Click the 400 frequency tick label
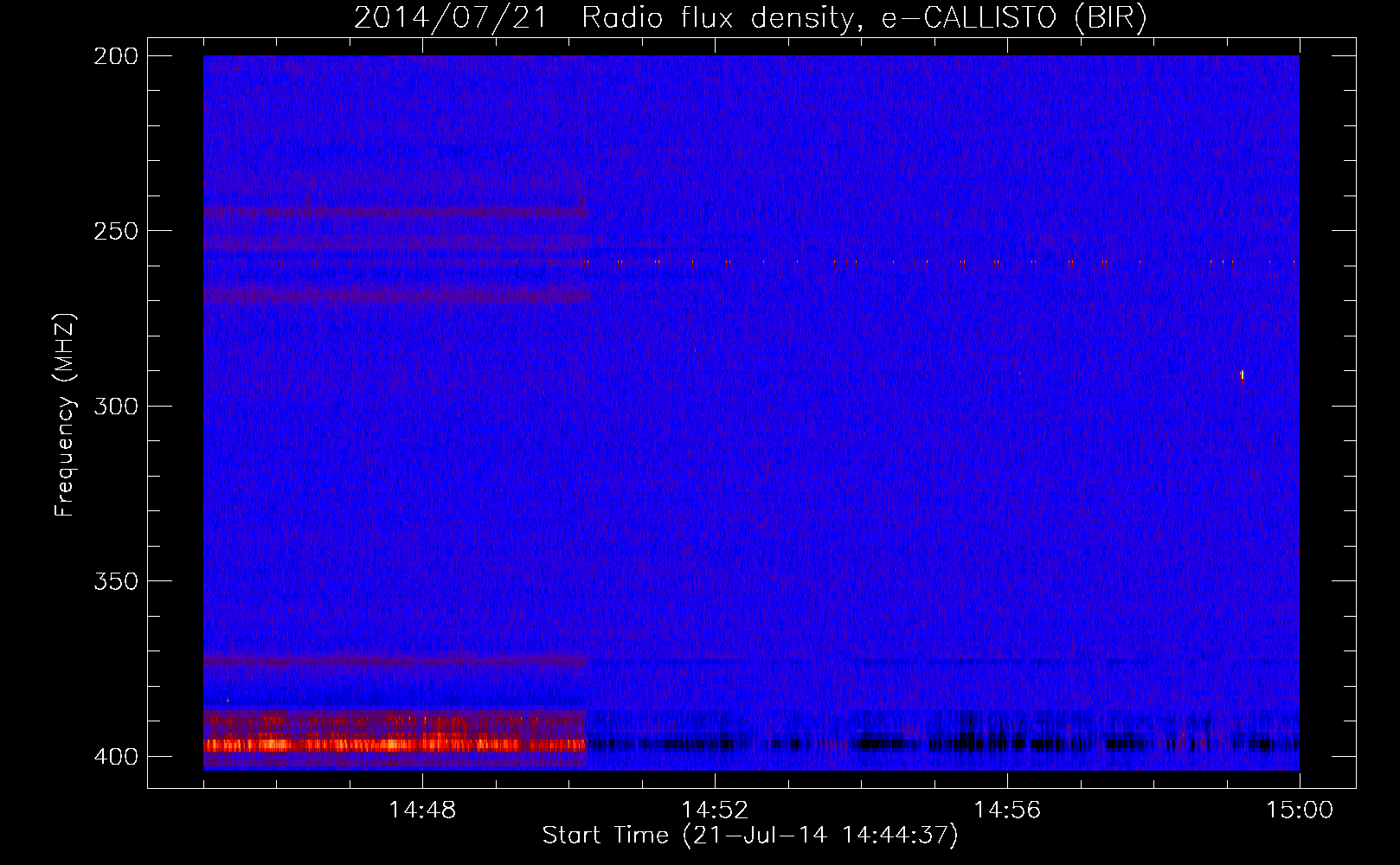The image size is (1400, 865). coord(116,756)
